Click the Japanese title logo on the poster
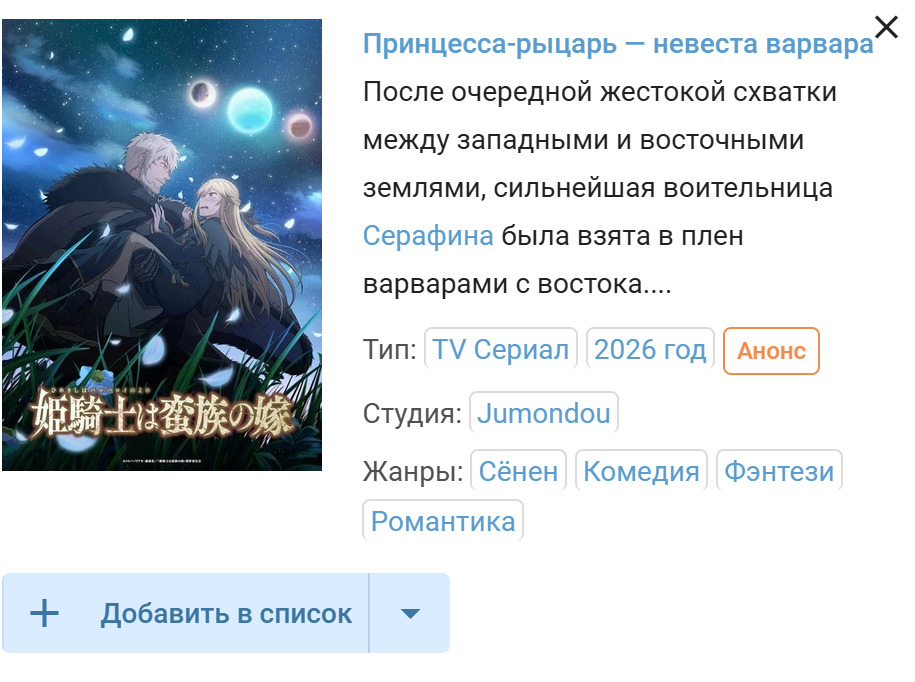 coord(160,415)
